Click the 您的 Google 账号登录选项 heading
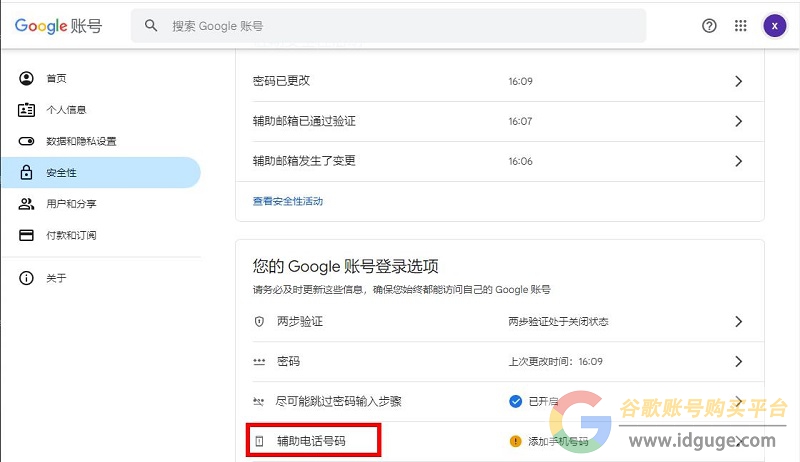The height and width of the screenshot is (462, 800). [x=345, y=266]
